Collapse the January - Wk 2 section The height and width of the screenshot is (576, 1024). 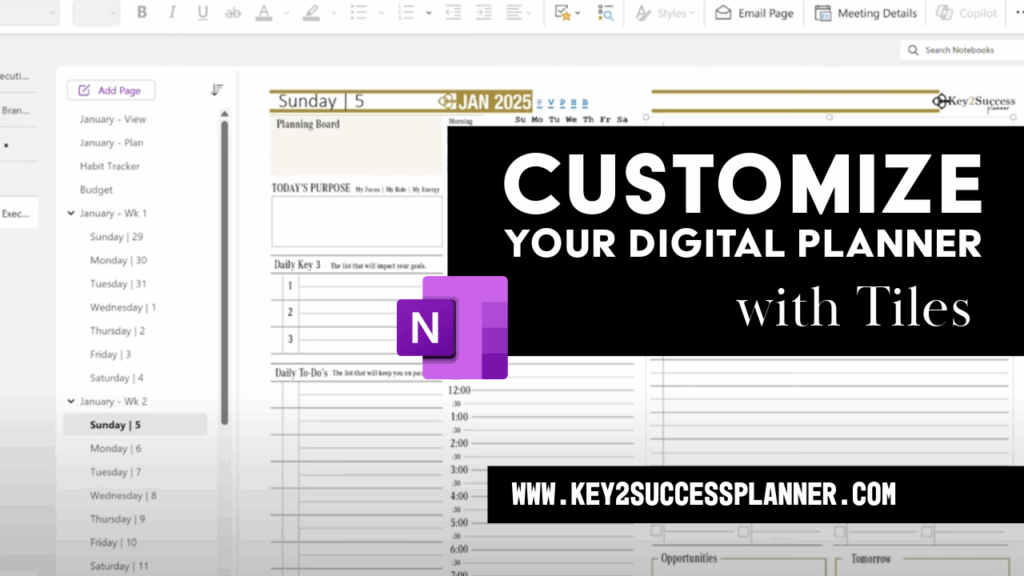click(70, 401)
